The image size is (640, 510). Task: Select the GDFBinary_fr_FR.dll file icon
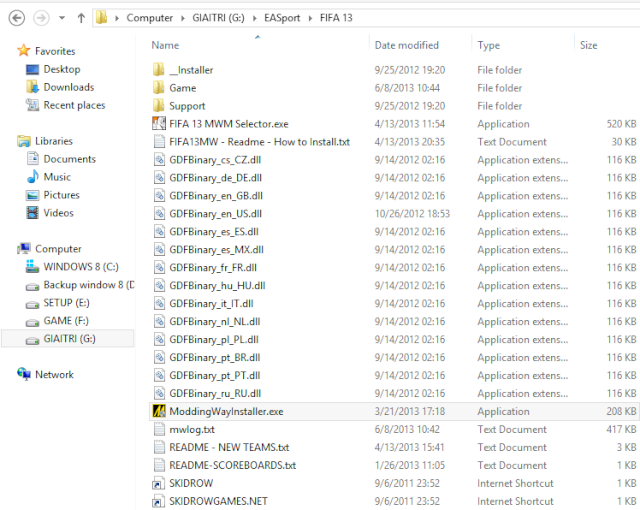(159, 267)
